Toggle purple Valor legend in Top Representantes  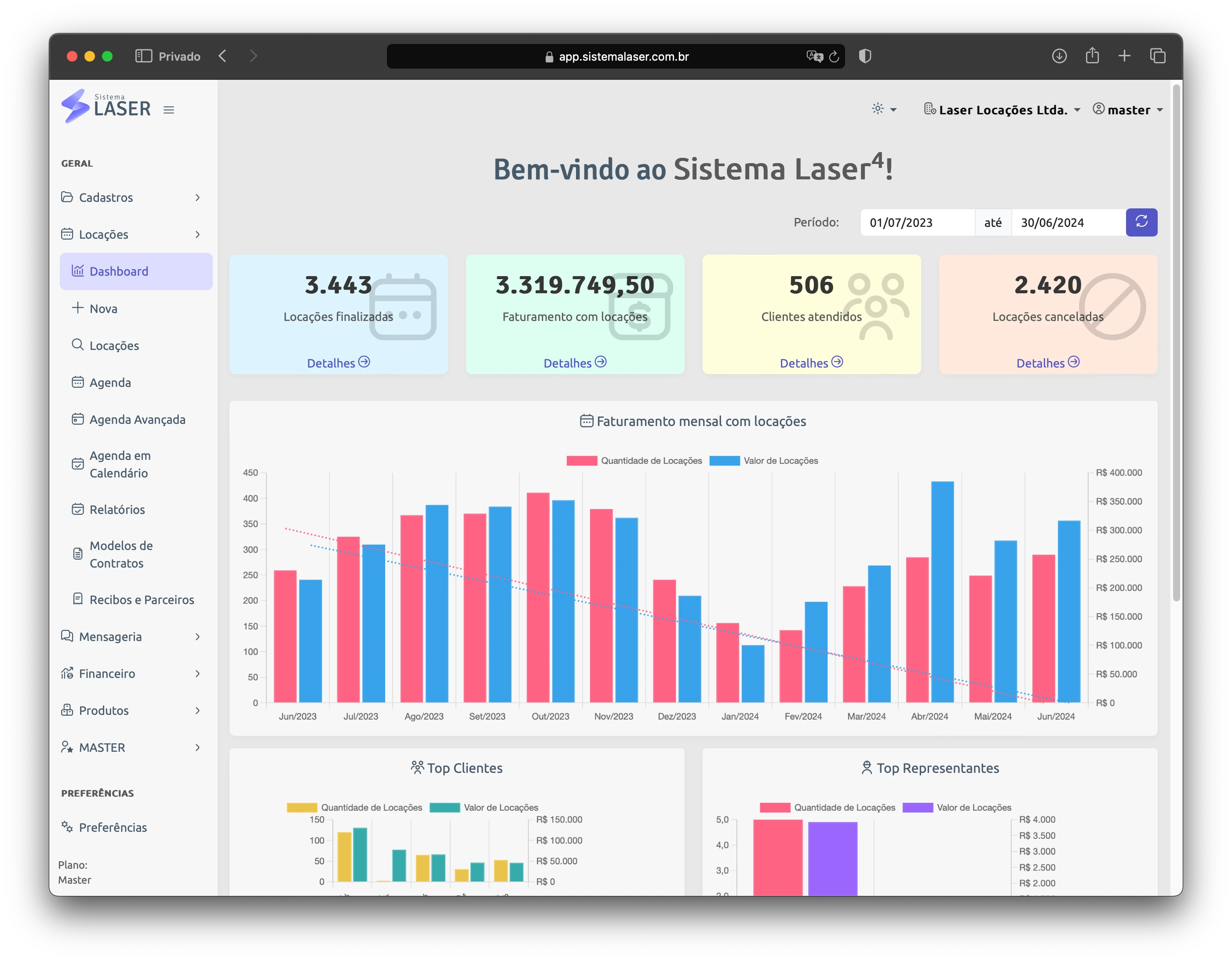click(957, 808)
